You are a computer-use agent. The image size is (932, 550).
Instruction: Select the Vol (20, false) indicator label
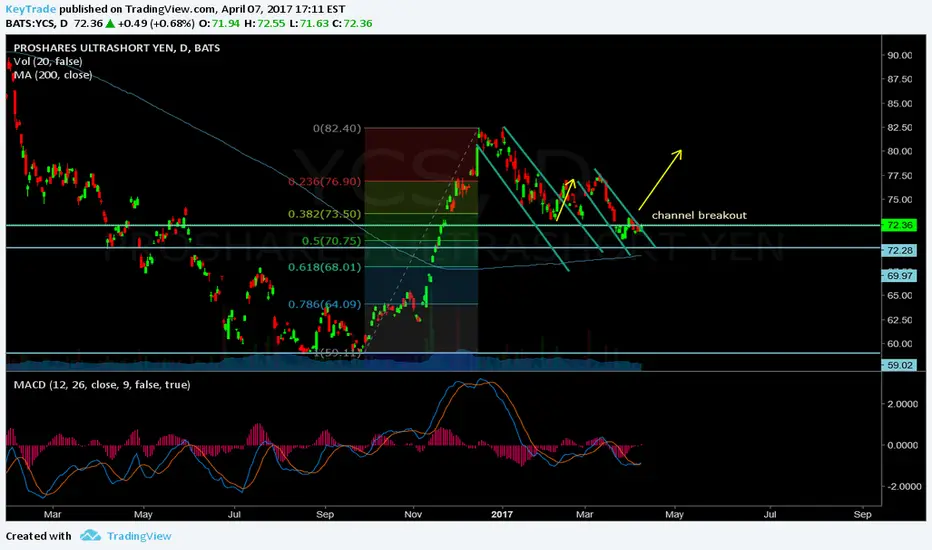point(48,61)
